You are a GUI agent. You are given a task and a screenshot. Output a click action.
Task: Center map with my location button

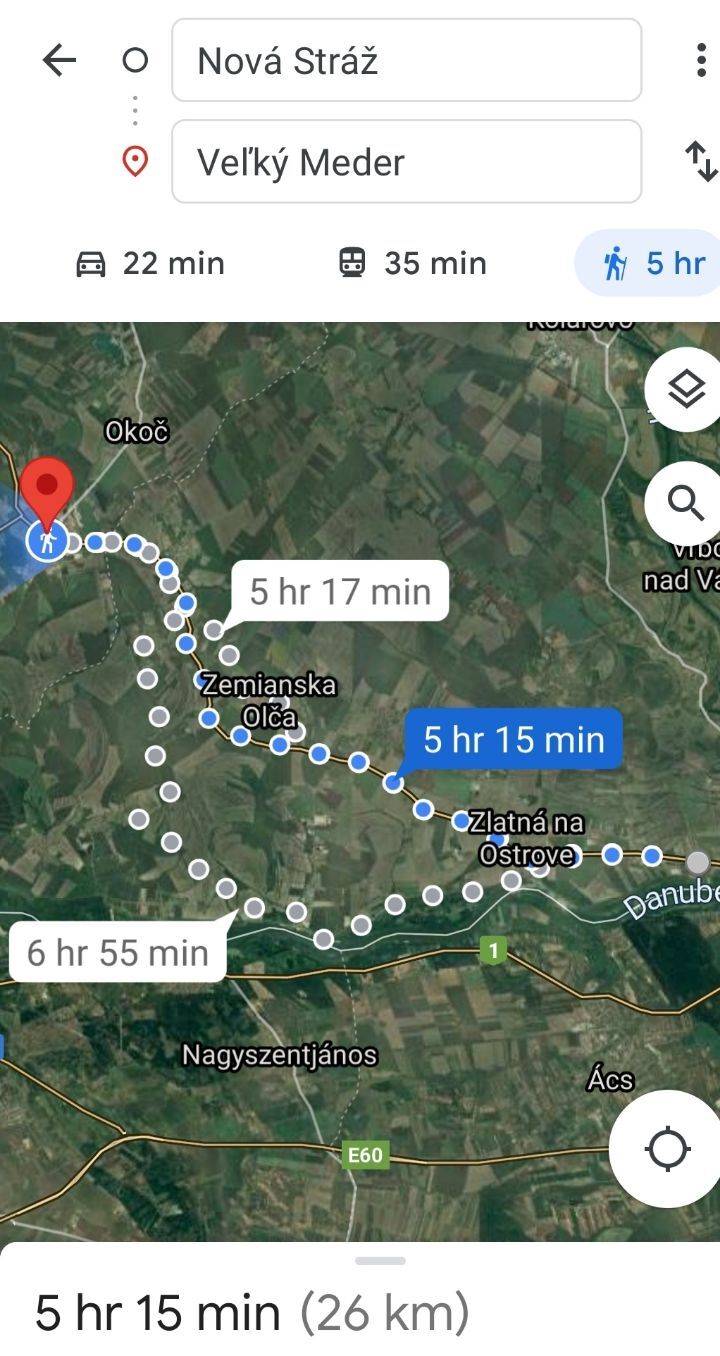pos(667,1148)
